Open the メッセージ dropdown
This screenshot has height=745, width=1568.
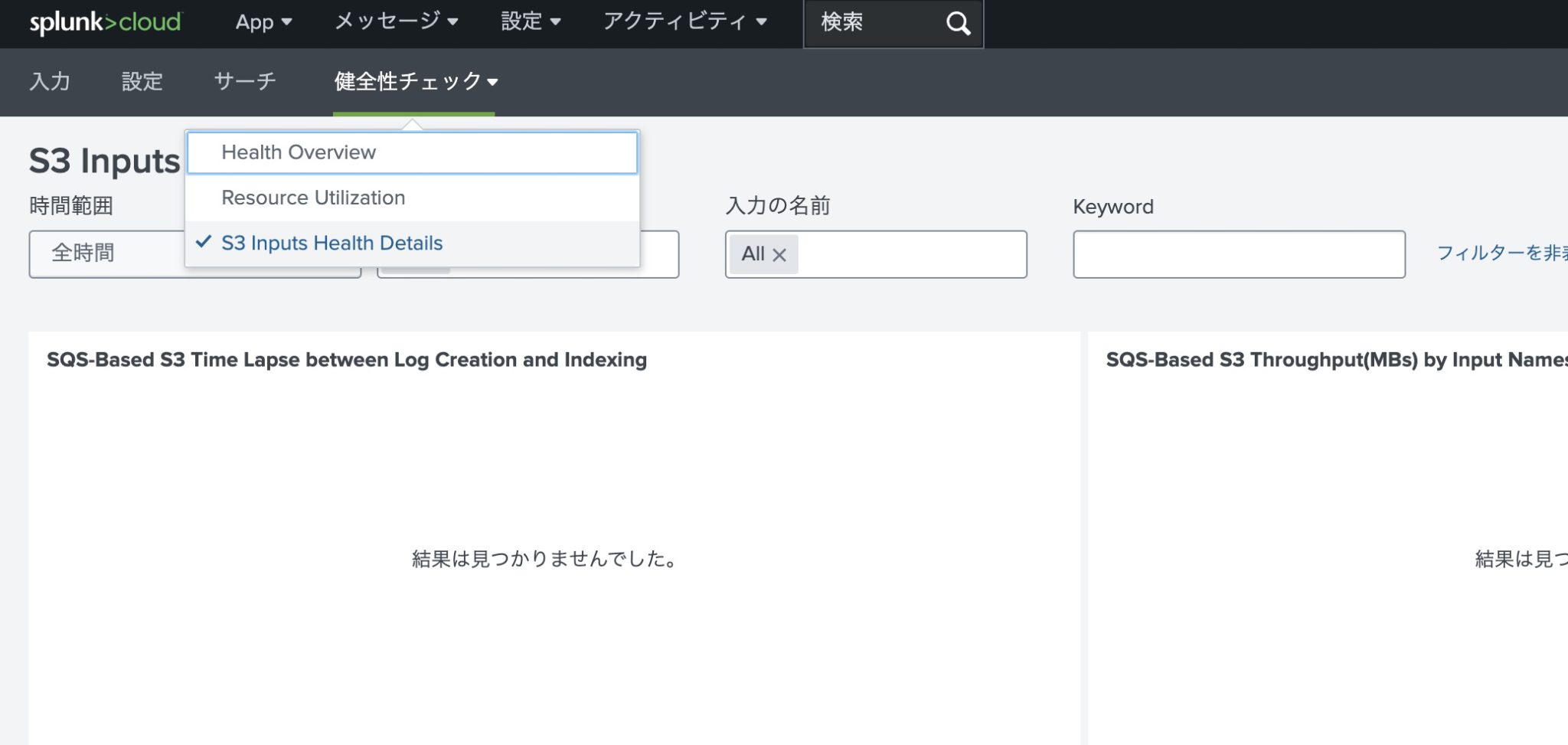coord(395,22)
